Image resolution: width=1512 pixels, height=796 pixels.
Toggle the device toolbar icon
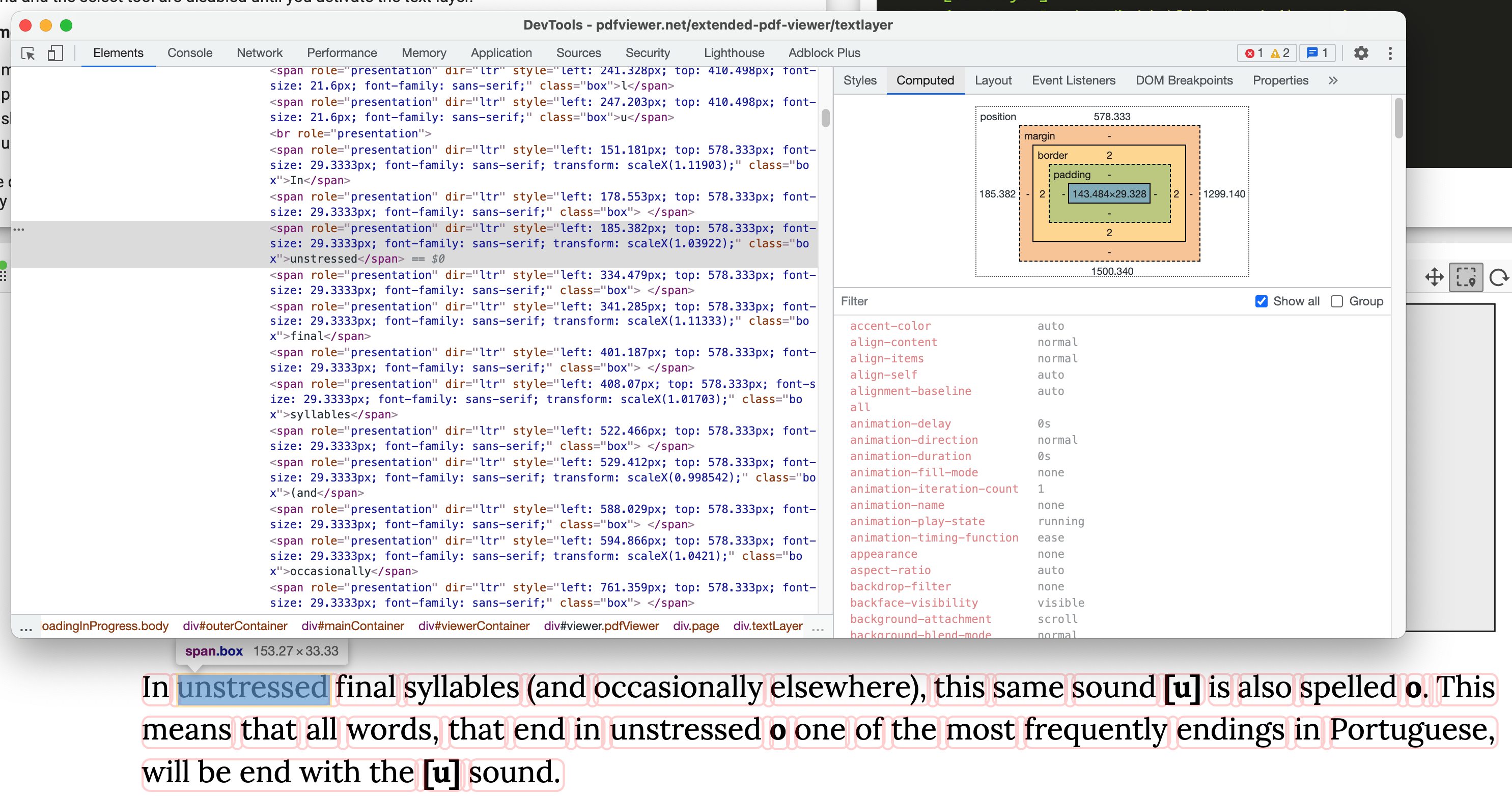55,53
